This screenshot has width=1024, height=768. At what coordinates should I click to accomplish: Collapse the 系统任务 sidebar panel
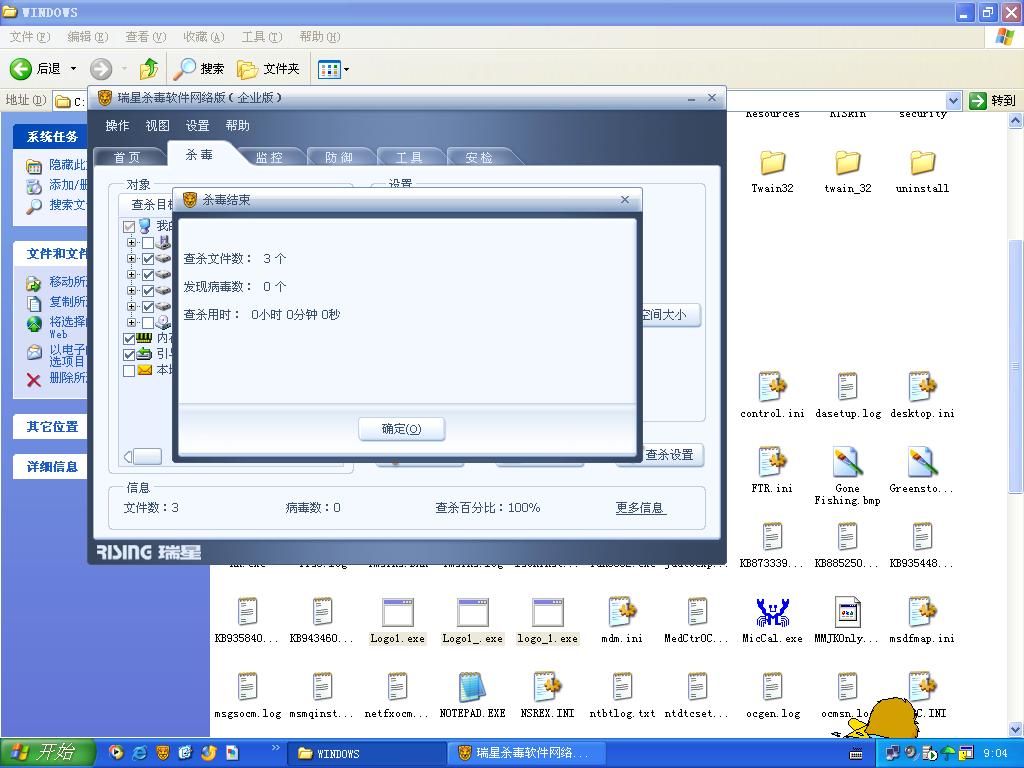(52, 136)
